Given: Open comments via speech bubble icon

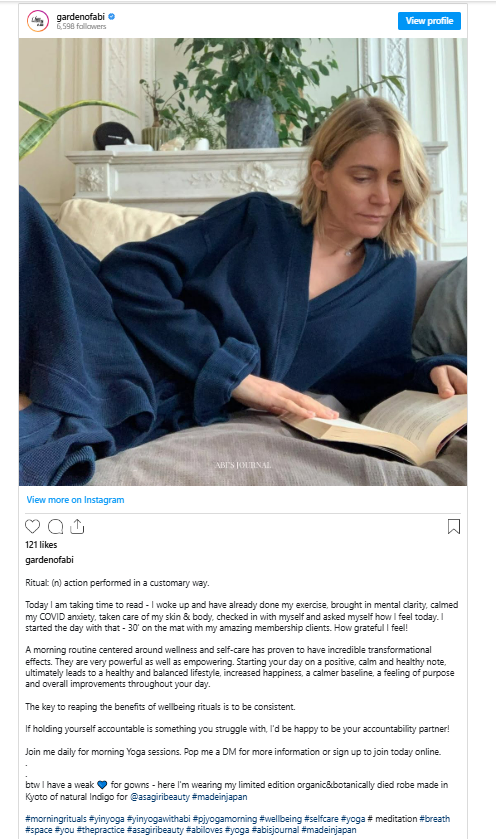Looking at the screenshot, I should 55,527.
